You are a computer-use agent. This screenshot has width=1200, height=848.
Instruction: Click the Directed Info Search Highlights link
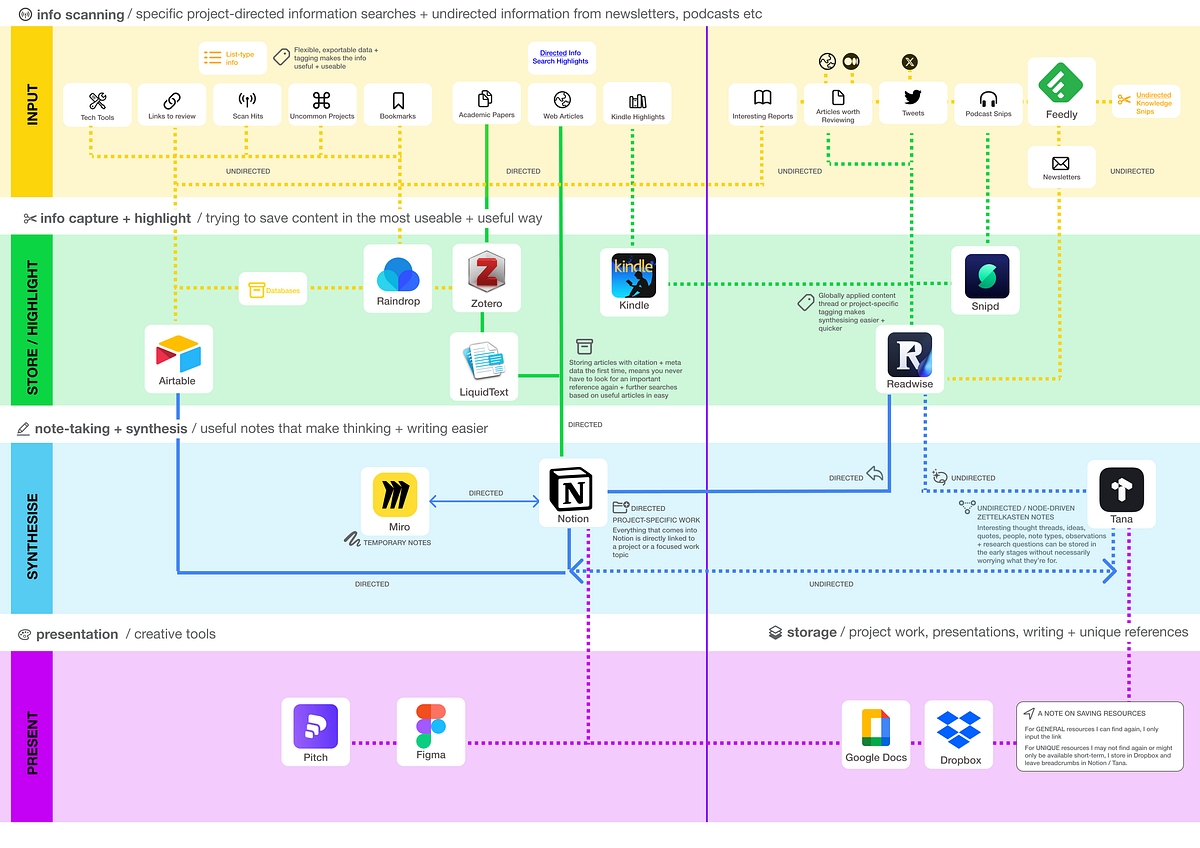point(561,58)
